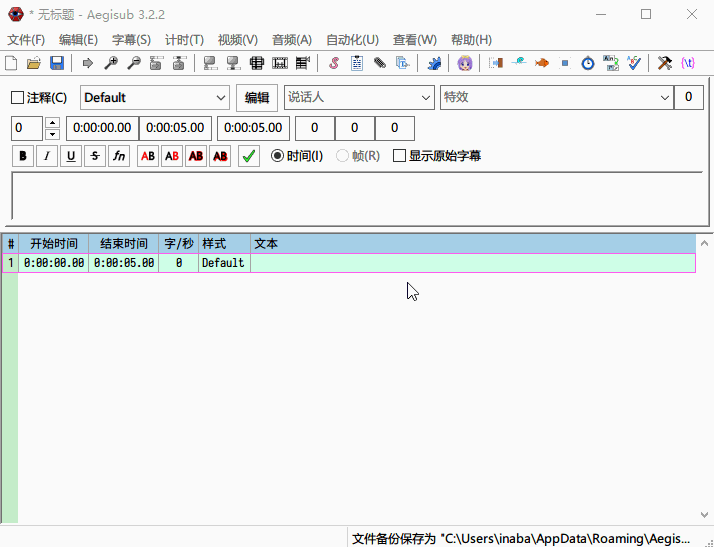Click the Jump To arrow icon
714x547 pixels.
(x=87, y=63)
